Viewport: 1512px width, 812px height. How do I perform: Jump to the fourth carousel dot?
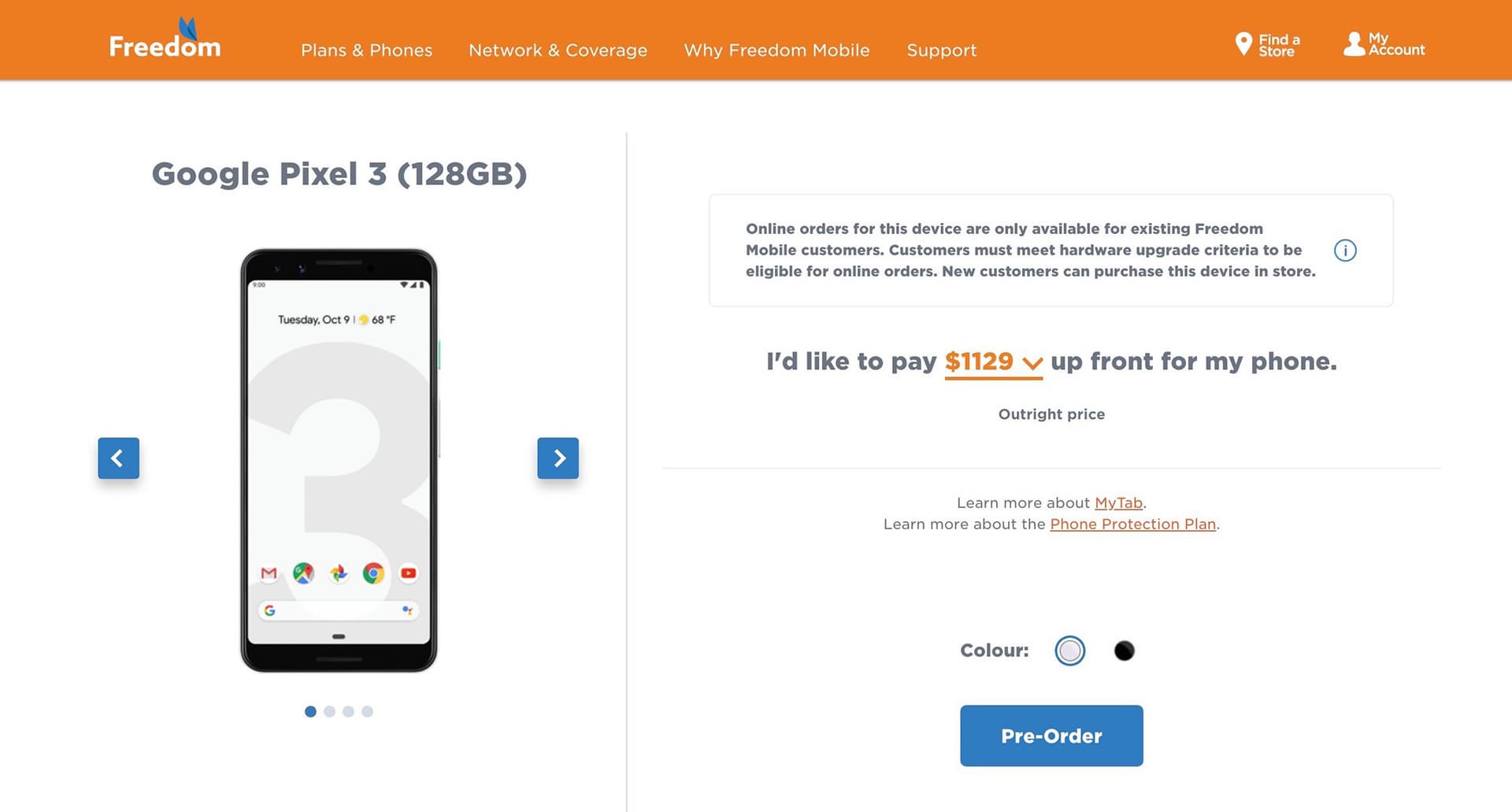pyautogui.click(x=367, y=712)
